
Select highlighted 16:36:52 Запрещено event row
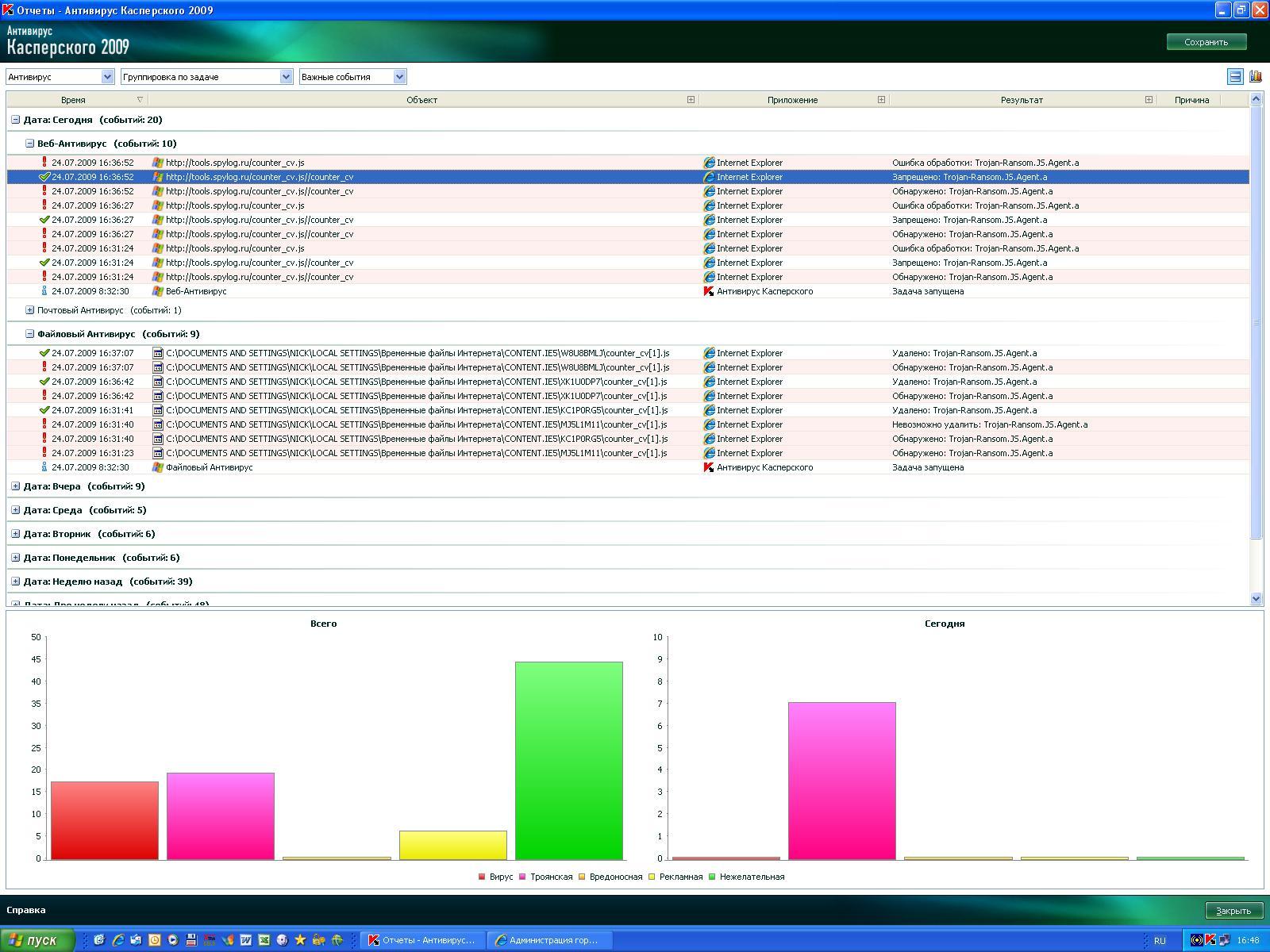point(628,177)
